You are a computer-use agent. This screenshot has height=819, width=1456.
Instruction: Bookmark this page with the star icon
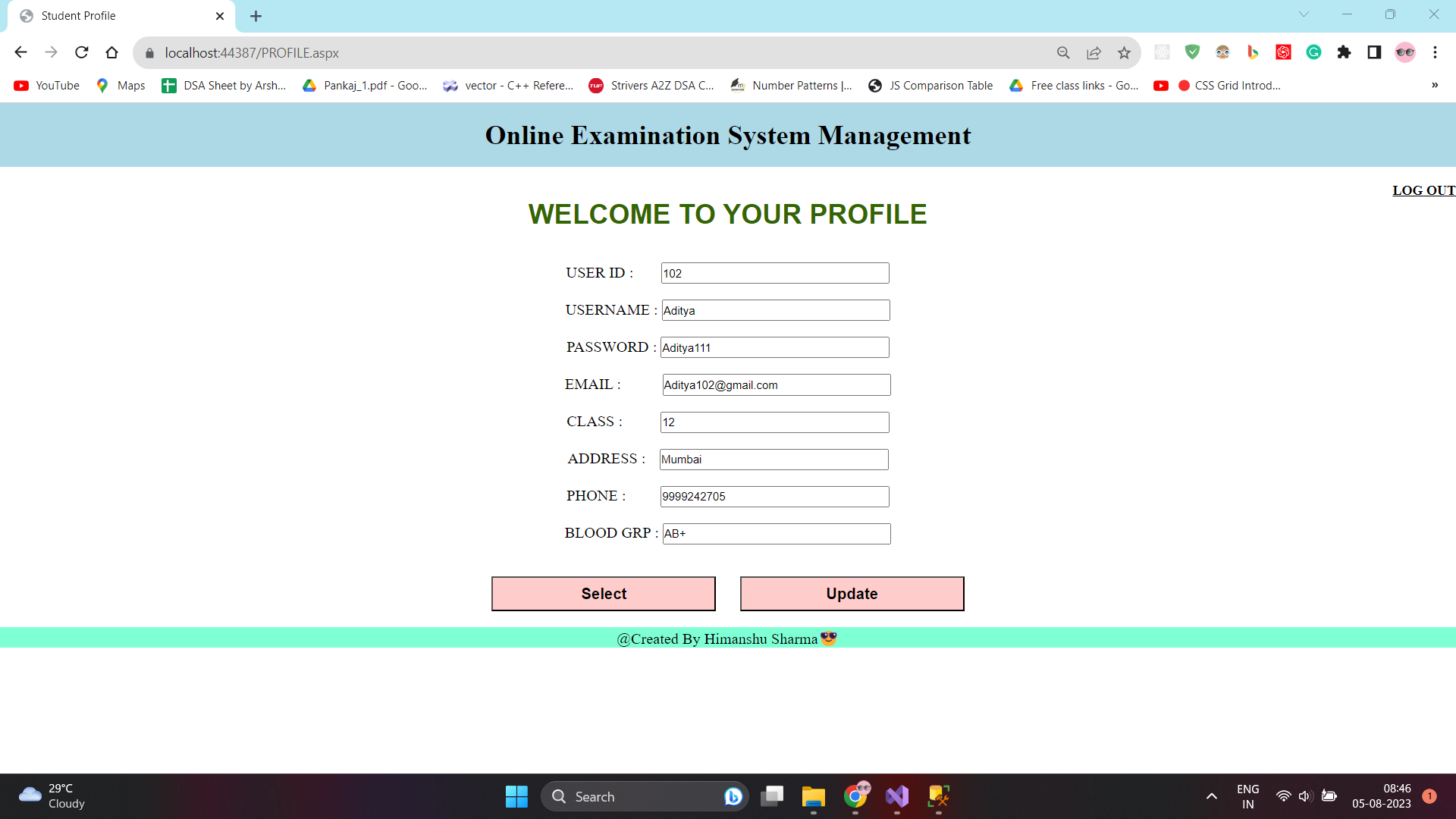(x=1125, y=52)
